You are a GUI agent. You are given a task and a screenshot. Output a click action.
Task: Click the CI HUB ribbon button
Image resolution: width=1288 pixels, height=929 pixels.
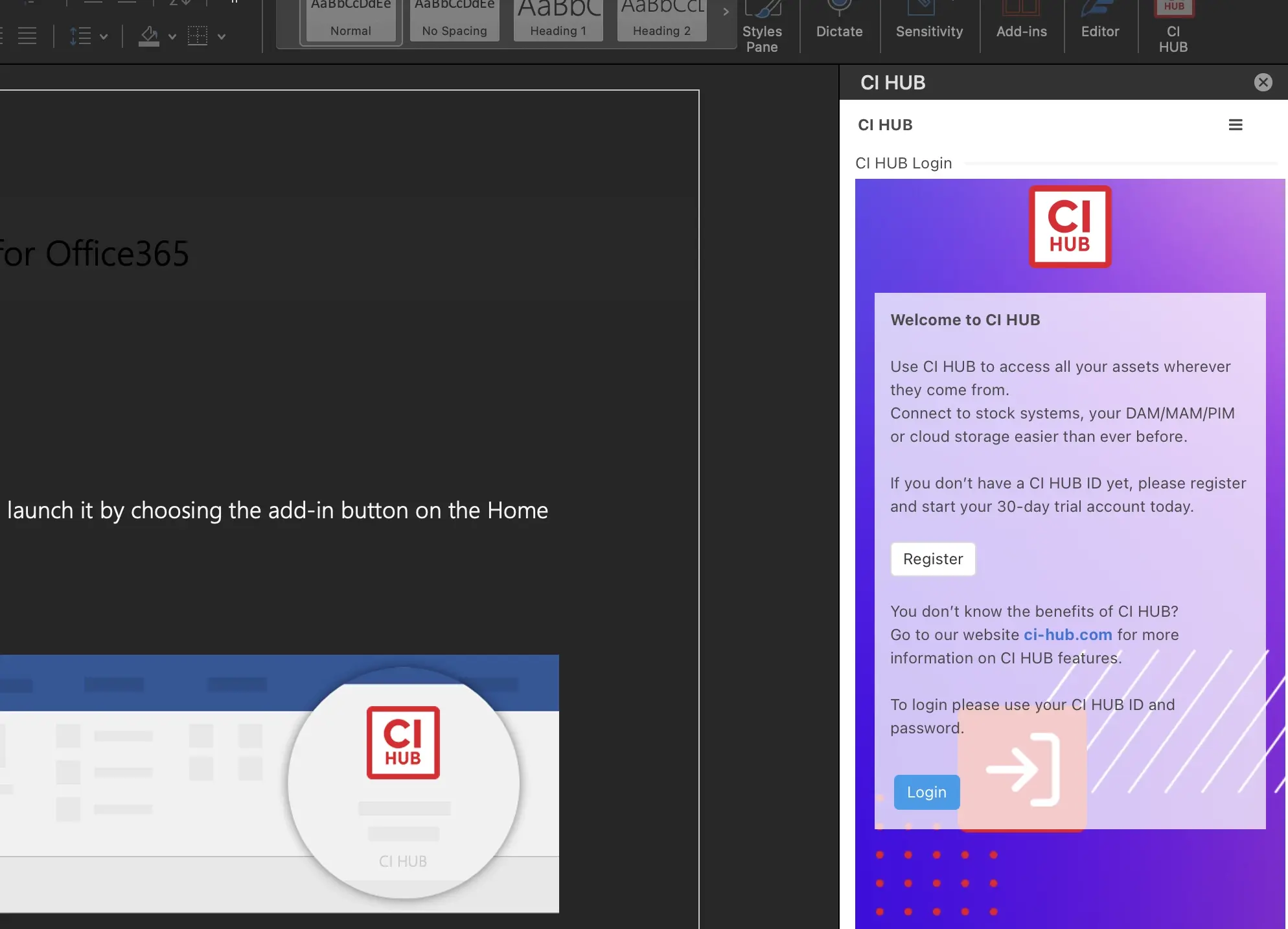pyautogui.click(x=1173, y=27)
